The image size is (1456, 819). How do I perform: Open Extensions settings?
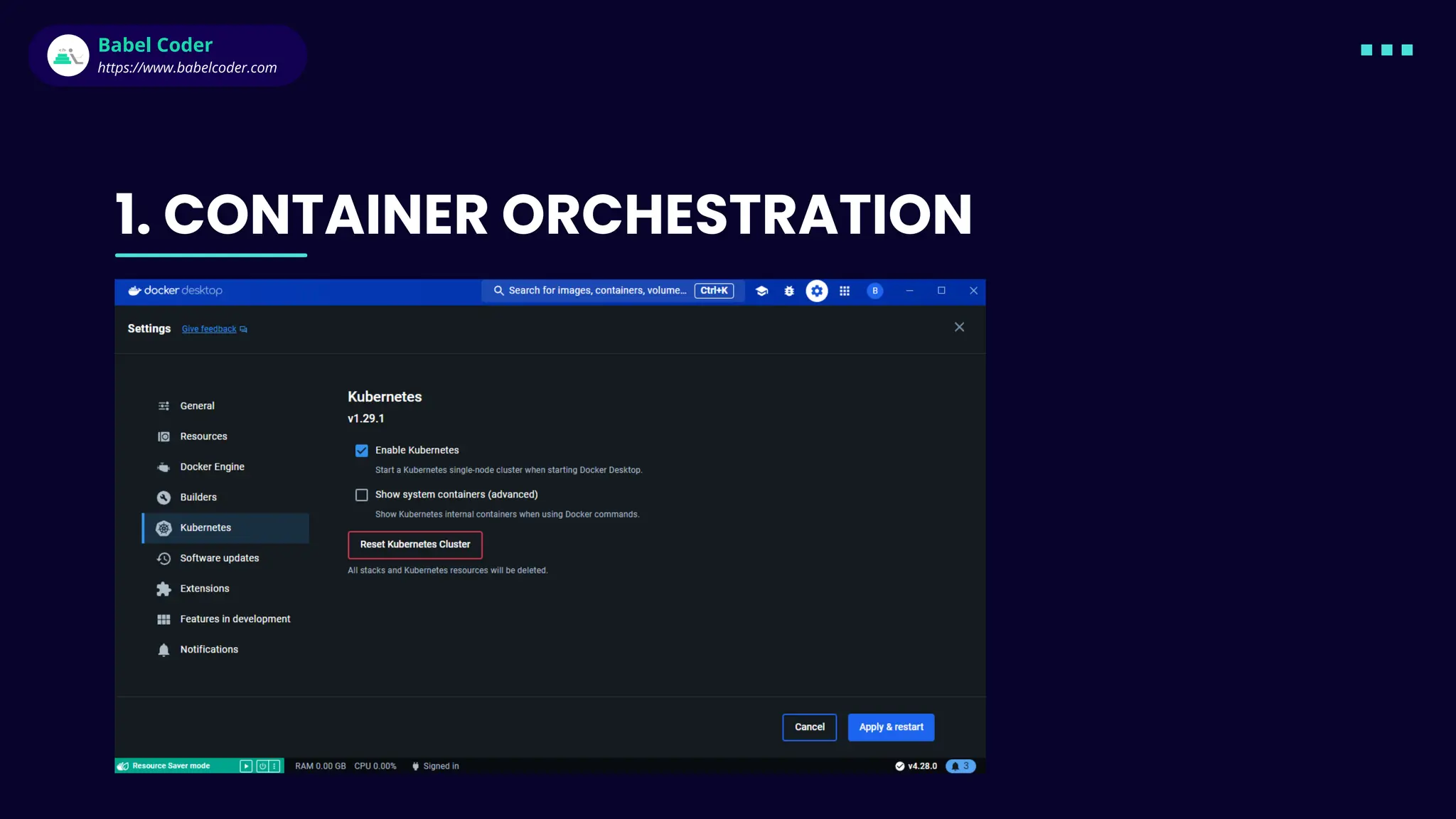[x=226, y=589]
